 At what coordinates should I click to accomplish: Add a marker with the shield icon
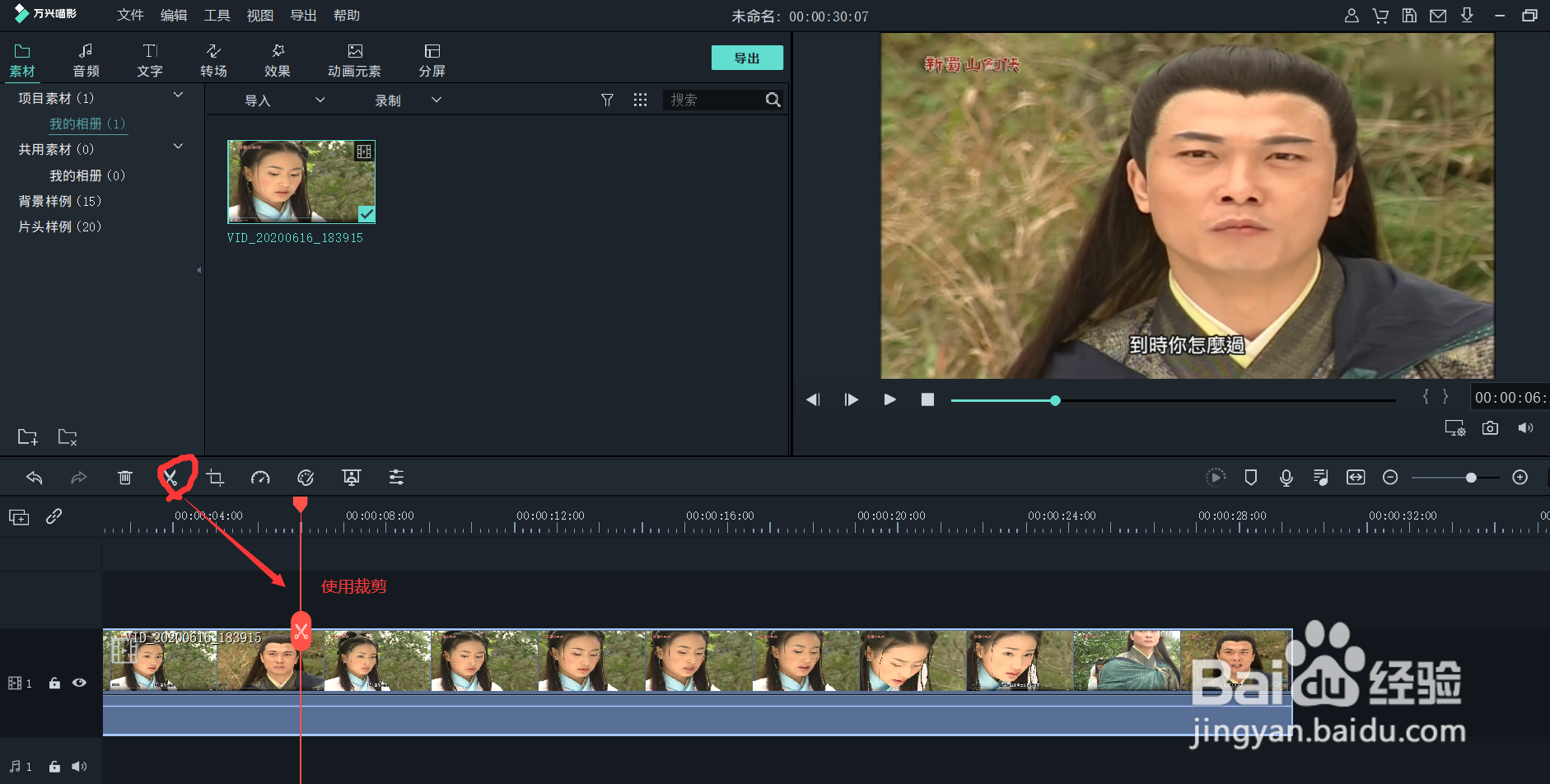(1250, 478)
